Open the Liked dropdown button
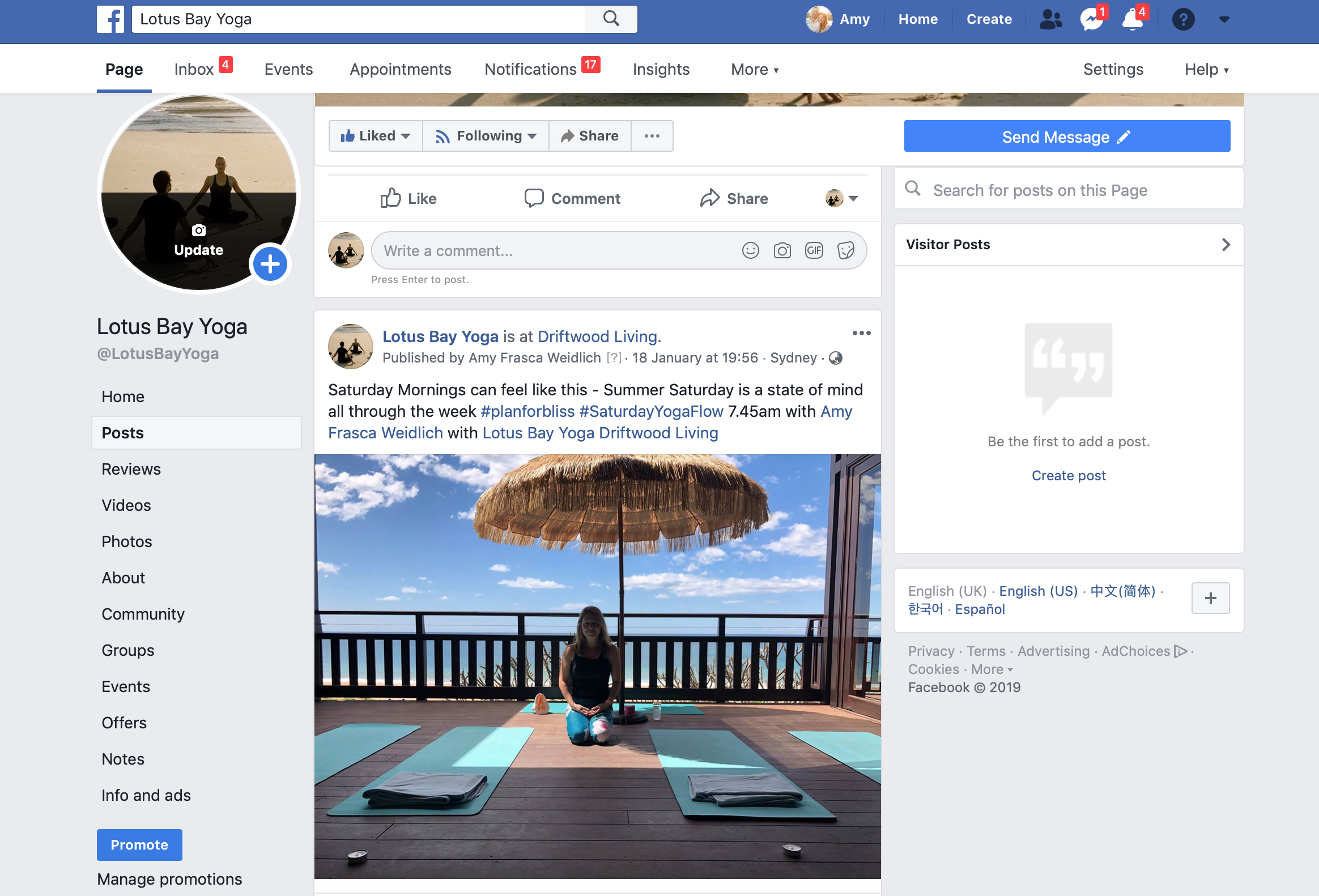 click(376, 136)
